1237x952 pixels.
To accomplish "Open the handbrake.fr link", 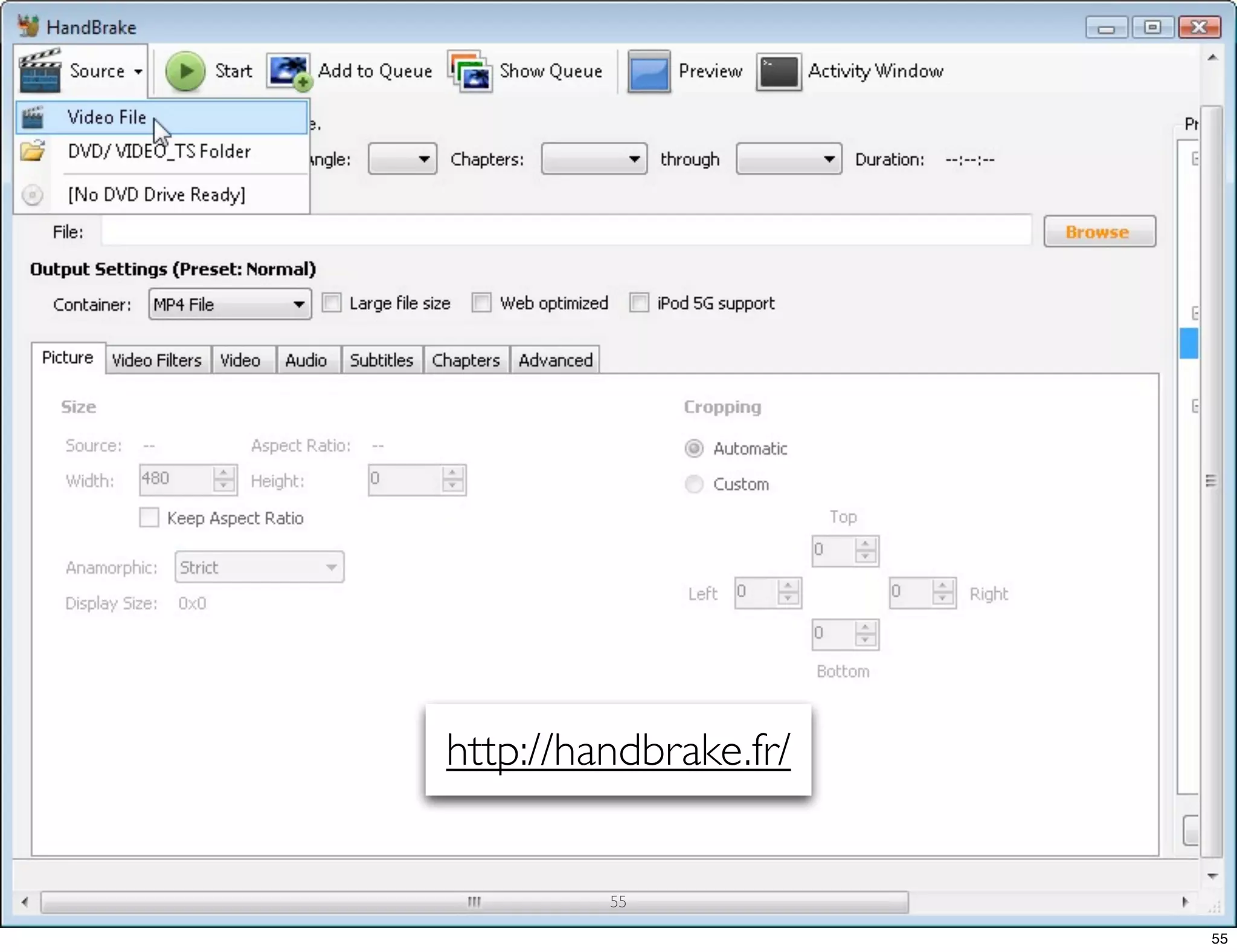I will pyautogui.click(x=618, y=750).
